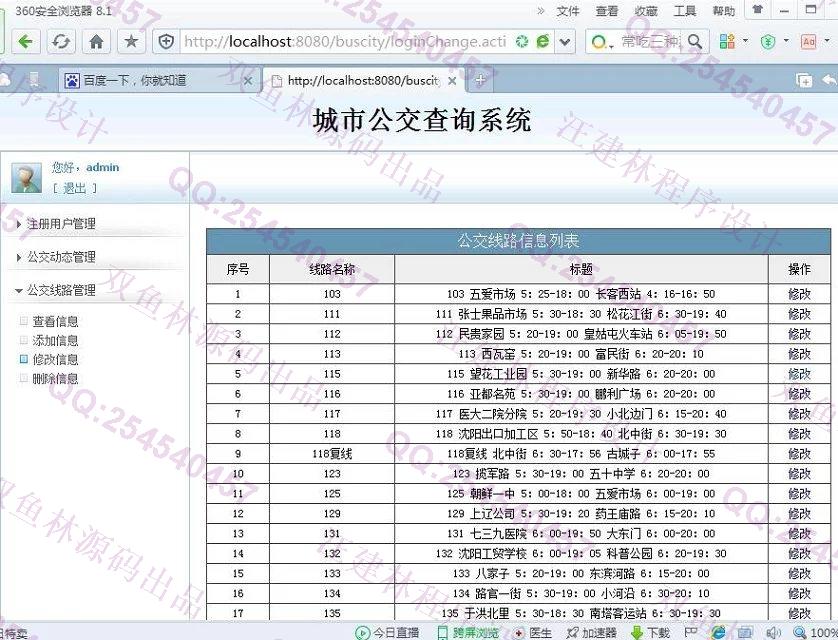Viewport: 838px width, 640px height.
Task: Click the search magnifier icon
Action: click(x=695, y=41)
